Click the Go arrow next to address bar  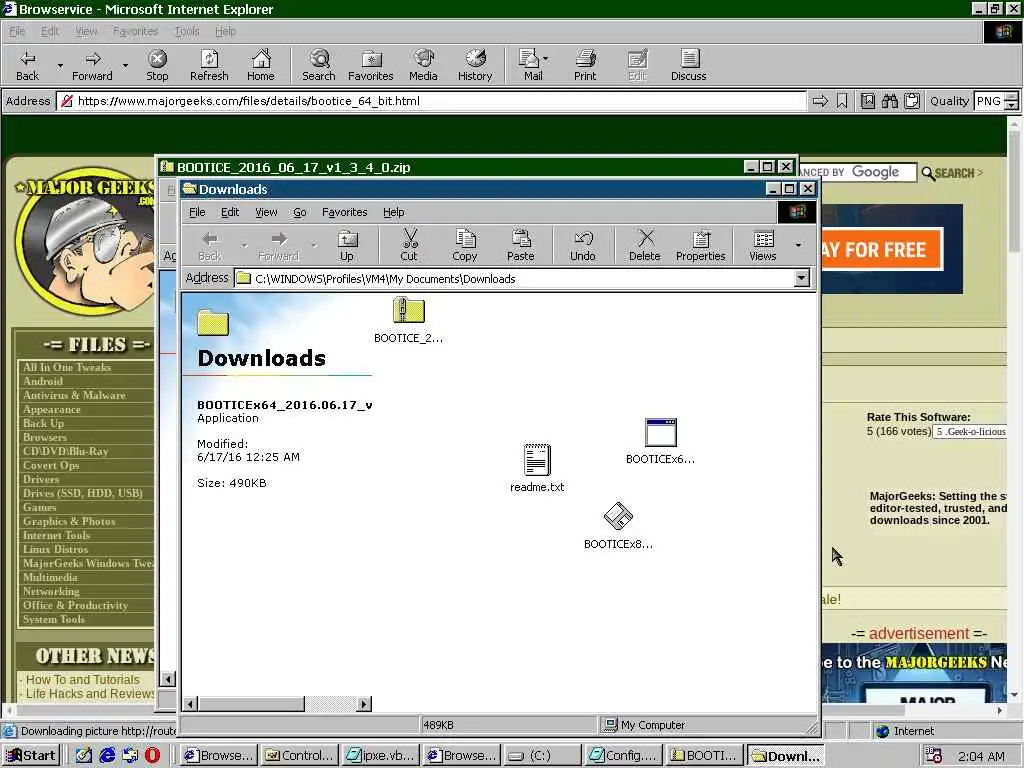(x=820, y=101)
